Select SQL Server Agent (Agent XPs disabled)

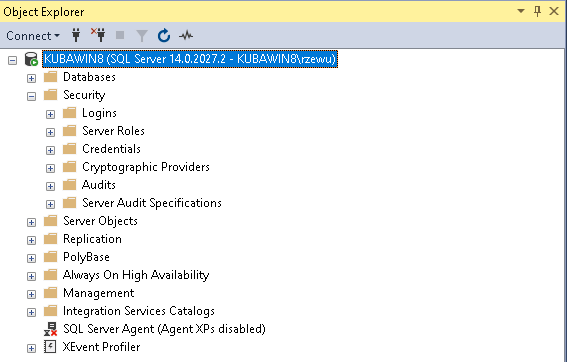pos(164,329)
